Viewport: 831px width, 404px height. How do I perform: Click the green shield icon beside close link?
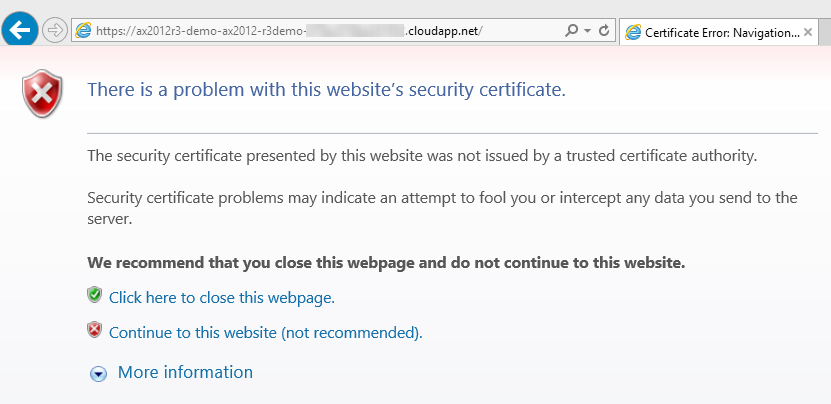coord(95,295)
